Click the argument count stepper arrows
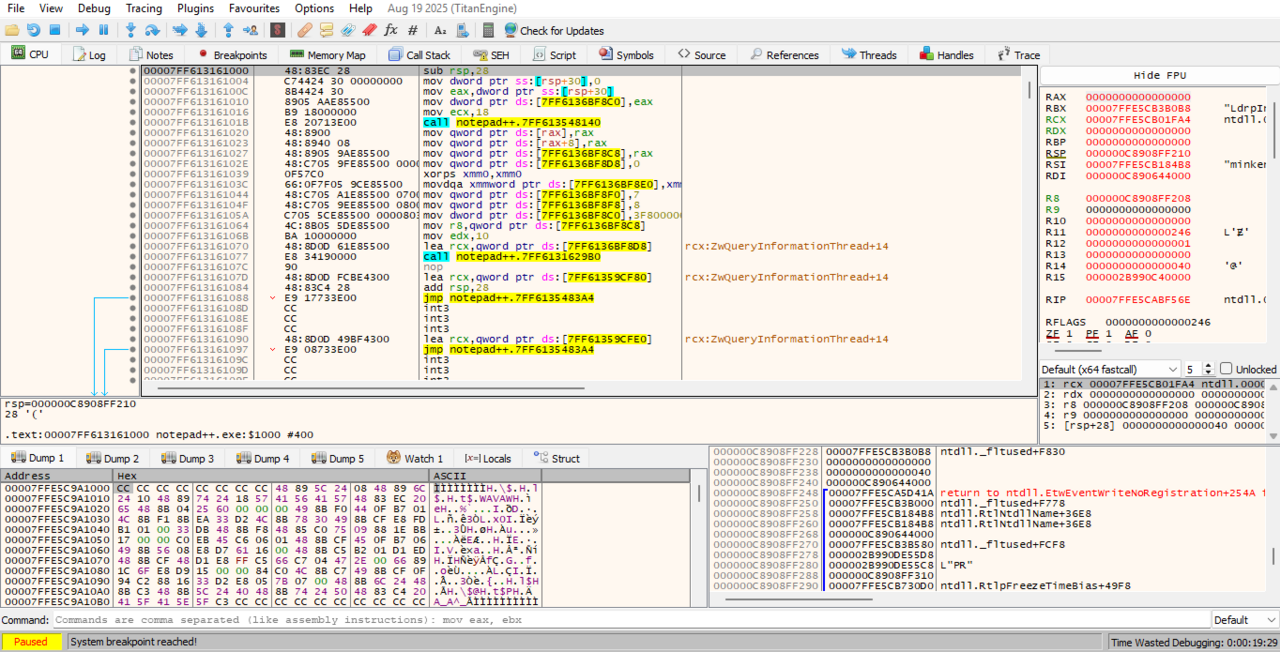This screenshot has height=652, width=1280. 1210,369
